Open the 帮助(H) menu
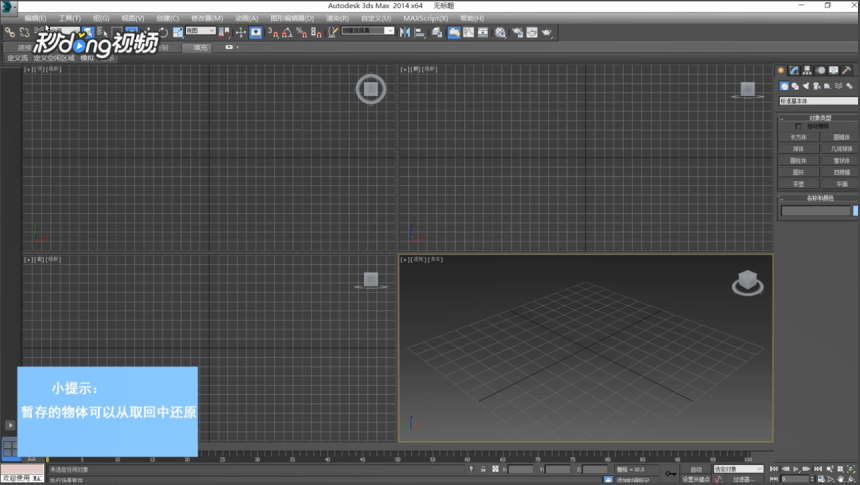This screenshot has width=860, height=485. click(x=472, y=18)
